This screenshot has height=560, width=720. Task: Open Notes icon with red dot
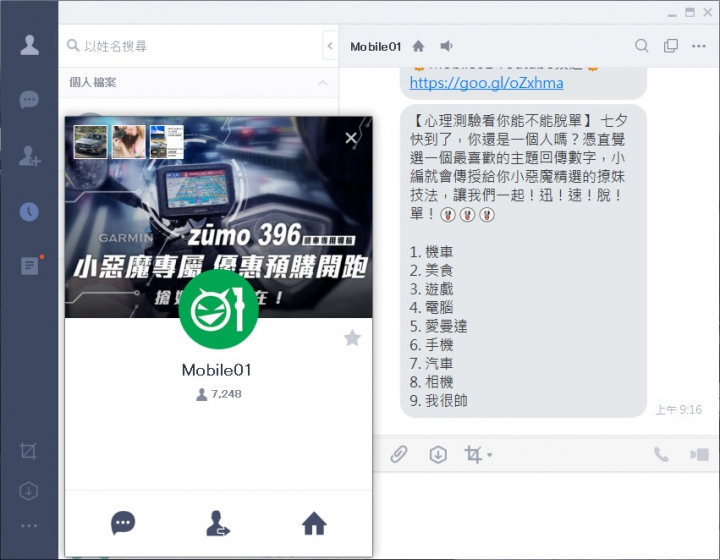(30, 265)
